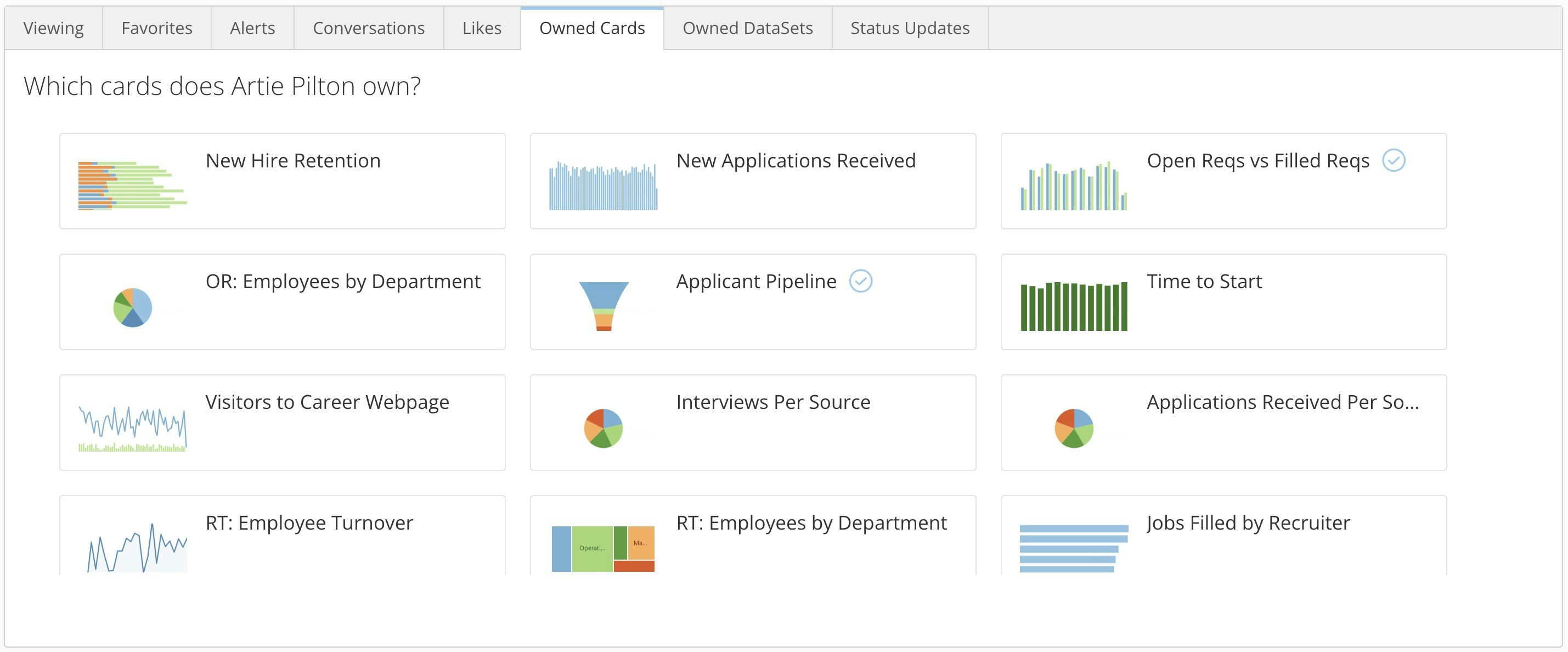Go to the Conversations tab
Image resolution: width=1568 pixels, height=652 pixels.
click(368, 29)
